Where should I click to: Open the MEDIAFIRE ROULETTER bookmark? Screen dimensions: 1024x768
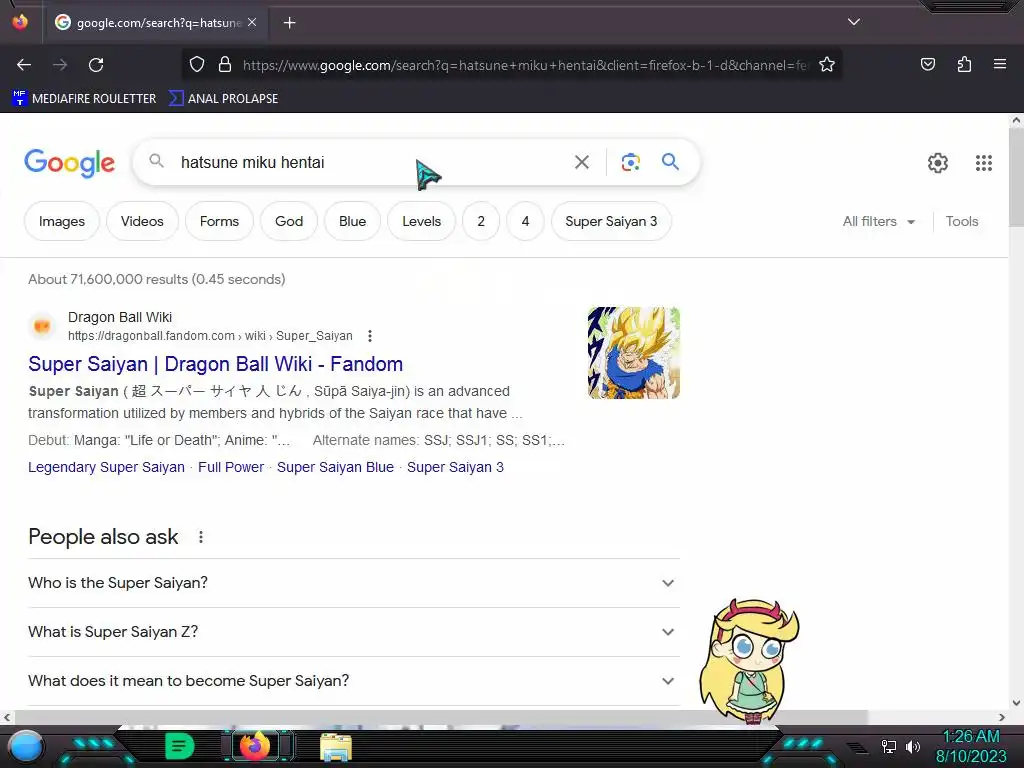click(x=84, y=99)
